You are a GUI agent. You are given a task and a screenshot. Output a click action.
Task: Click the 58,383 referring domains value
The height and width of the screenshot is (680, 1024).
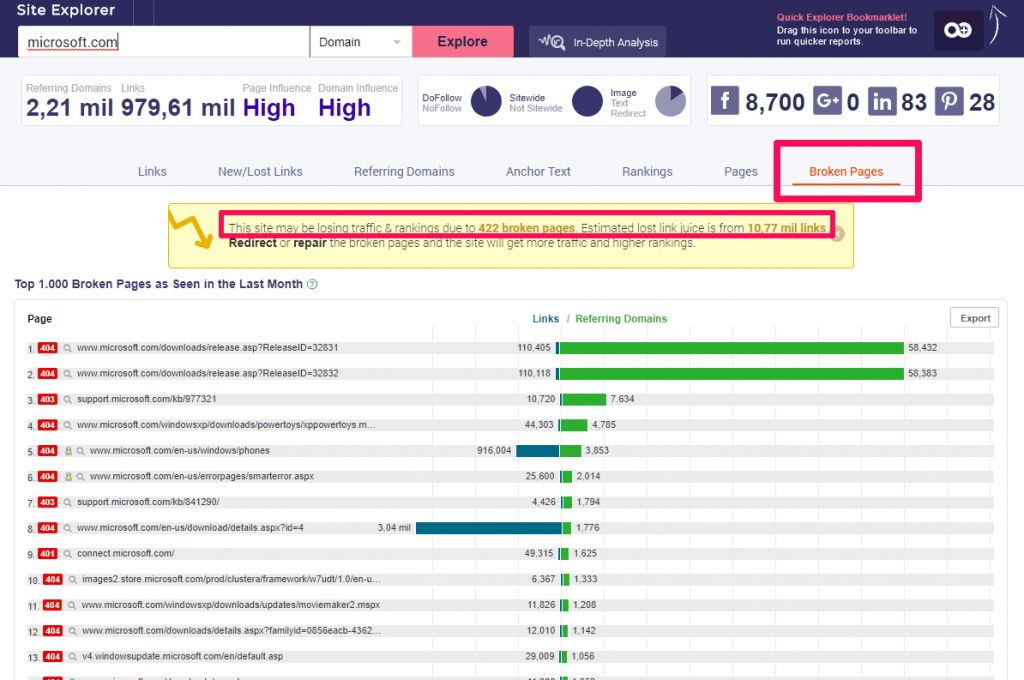(x=922, y=373)
